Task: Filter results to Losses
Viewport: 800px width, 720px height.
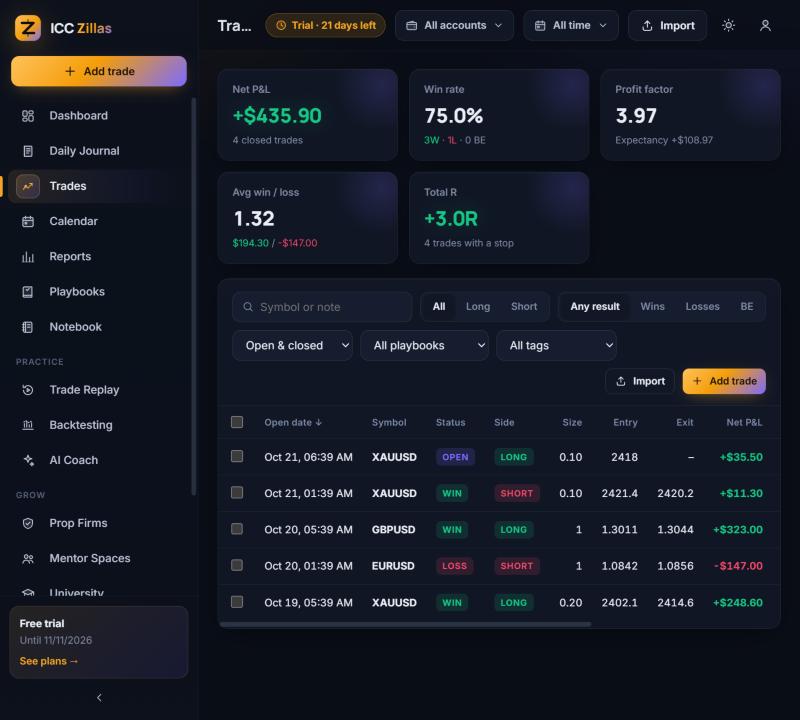Action: coord(702,307)
